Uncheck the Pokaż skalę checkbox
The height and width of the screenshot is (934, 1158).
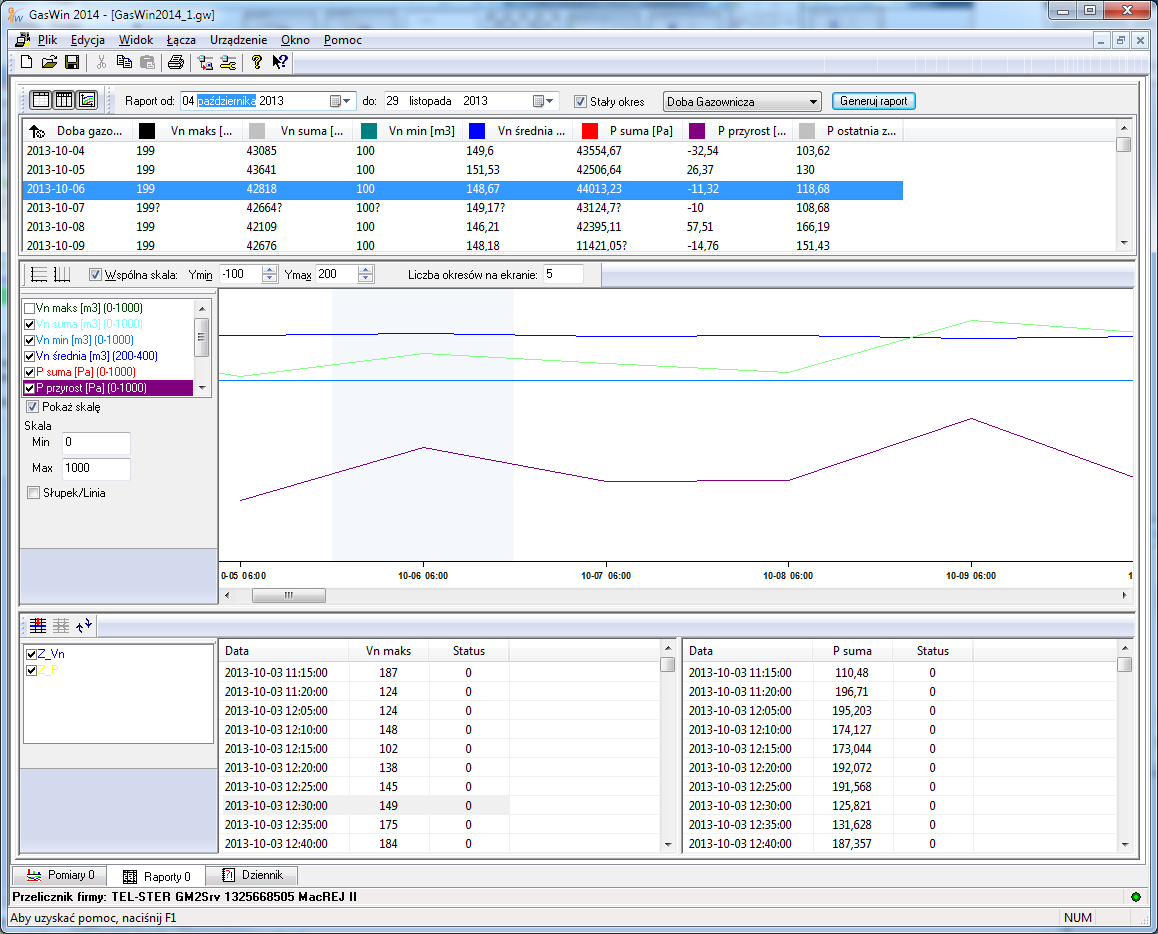pyautogui.click(x=32, y=407)
